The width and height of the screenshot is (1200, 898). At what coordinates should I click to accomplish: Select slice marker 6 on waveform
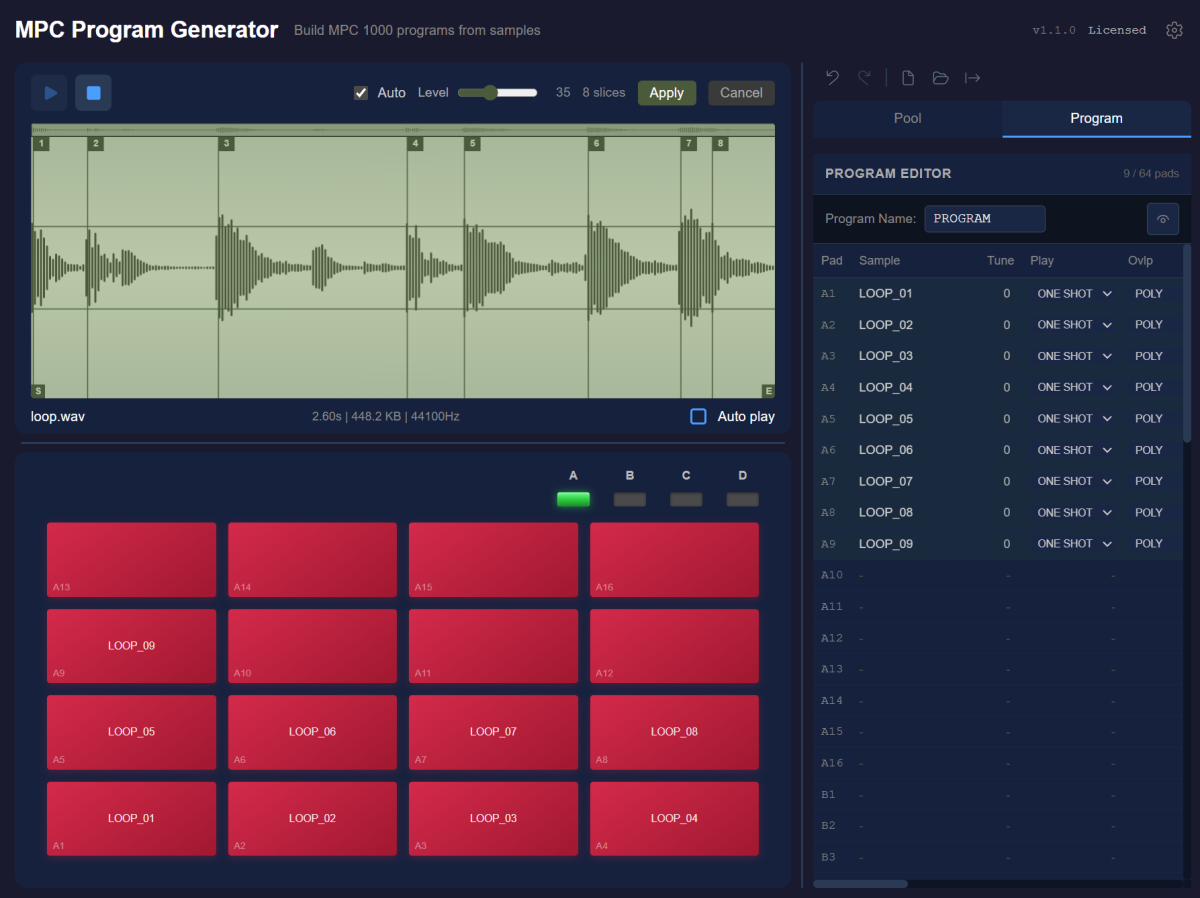(597, 144)
